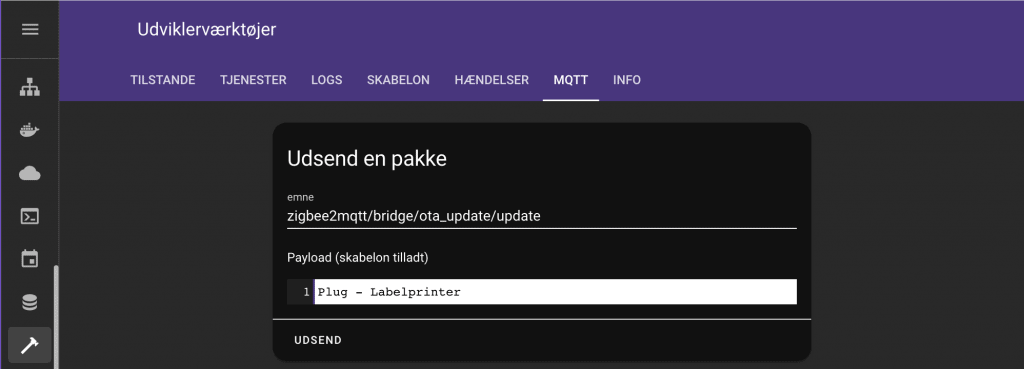Open the hamburger sidebar menu
1024x369 pixels.
tap(30, 29)
